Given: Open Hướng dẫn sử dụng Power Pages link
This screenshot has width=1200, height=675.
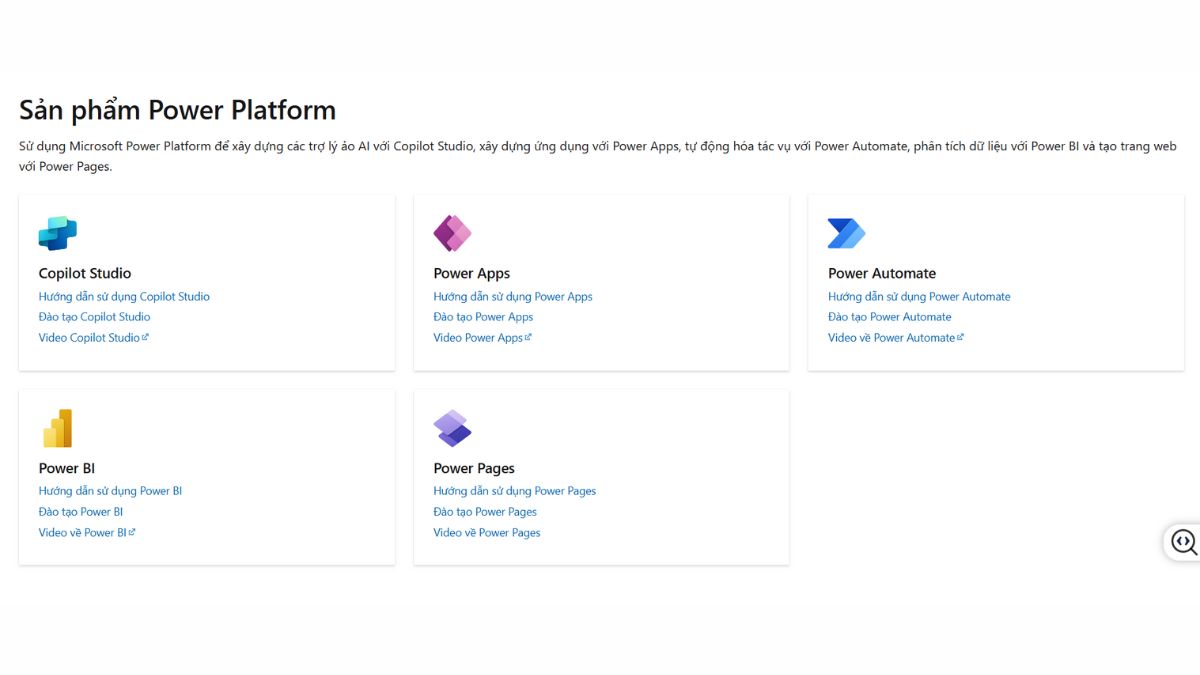Looking at the screenshot, I should 515,491.
